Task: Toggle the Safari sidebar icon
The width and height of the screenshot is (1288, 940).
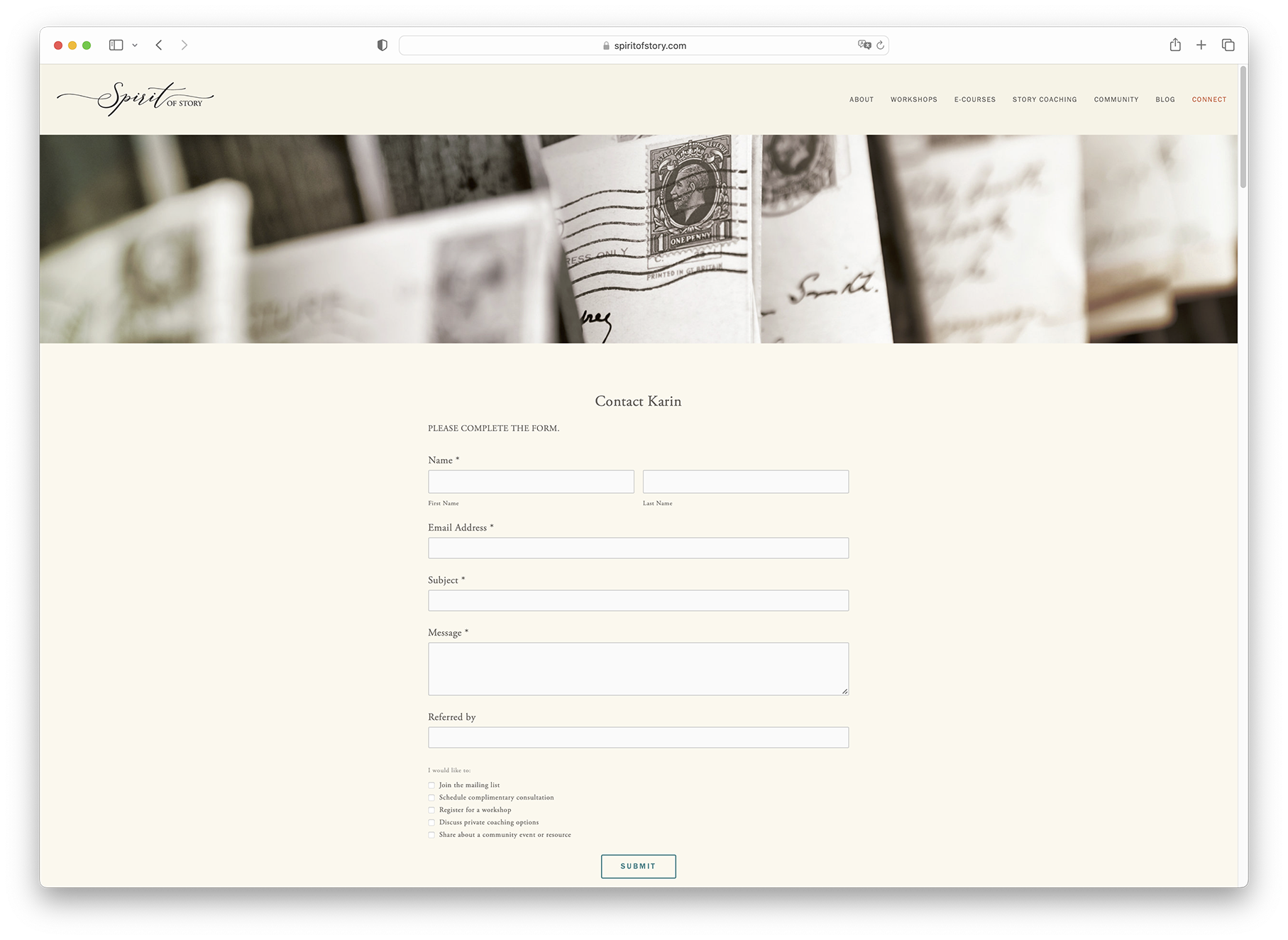Action: click(x=116, y=45)
